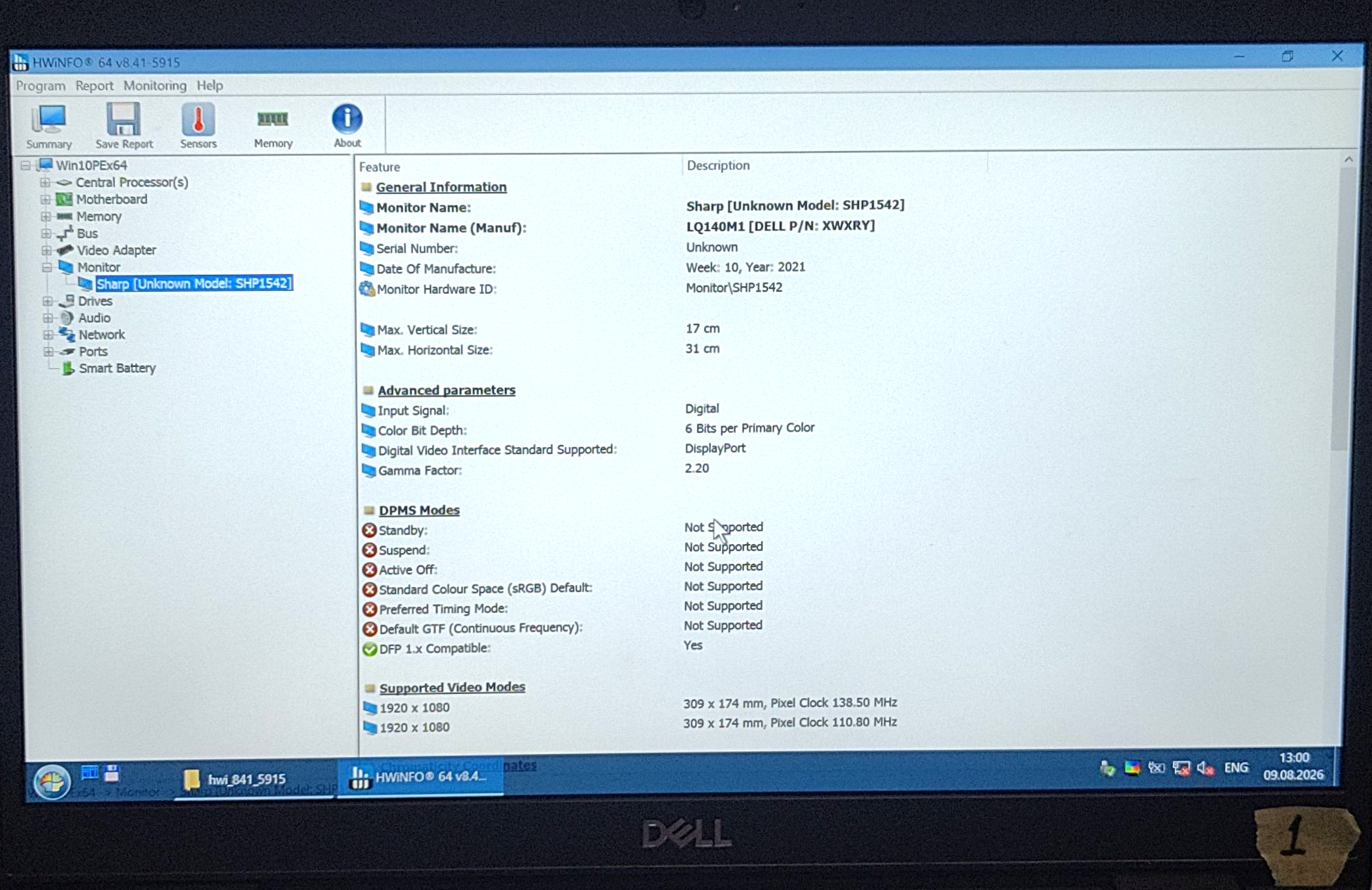Select the Drives tree node
Image resolution: width=1372 pixels, height=890 pixels.
pos(94,301)
